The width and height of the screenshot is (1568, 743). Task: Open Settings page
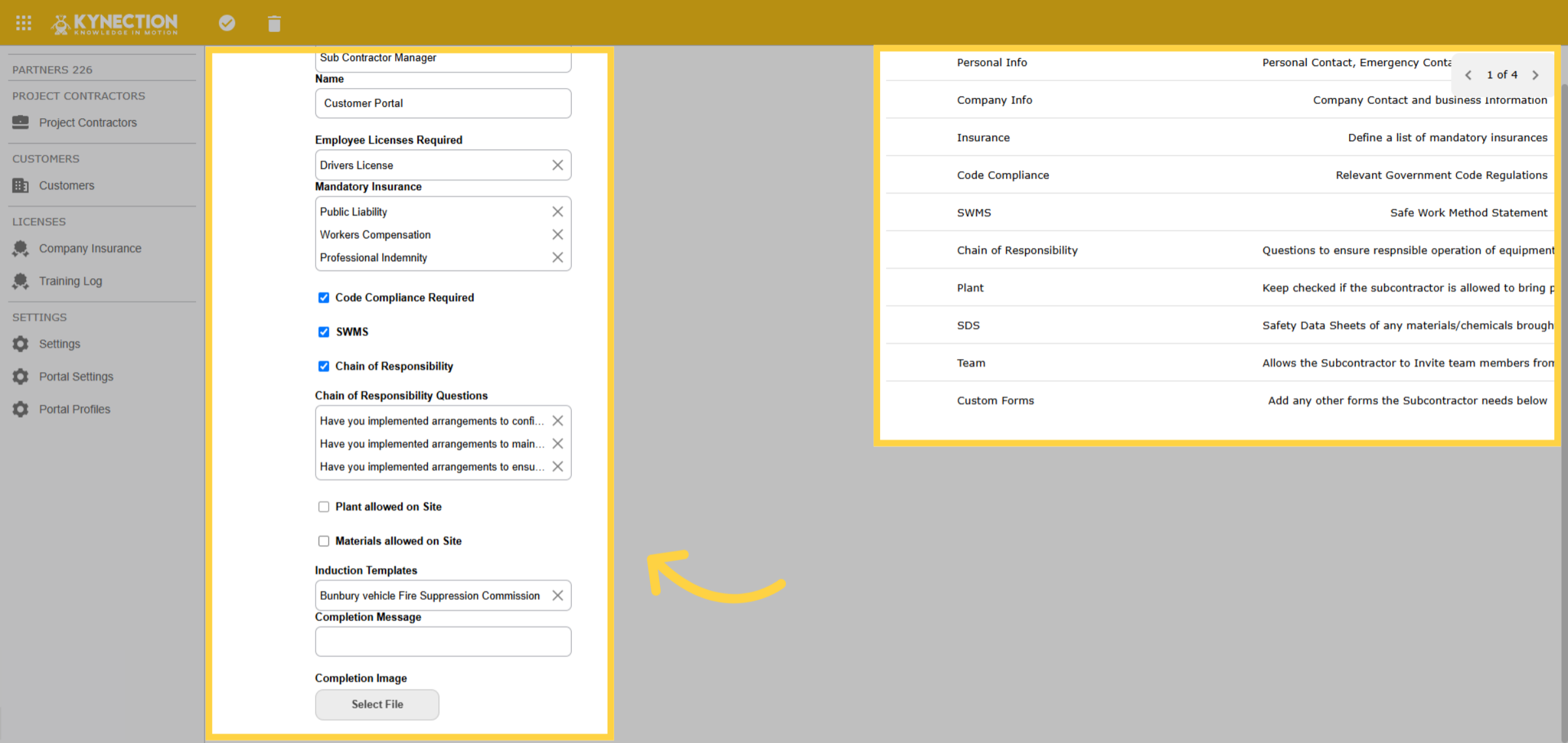point(59,343)
